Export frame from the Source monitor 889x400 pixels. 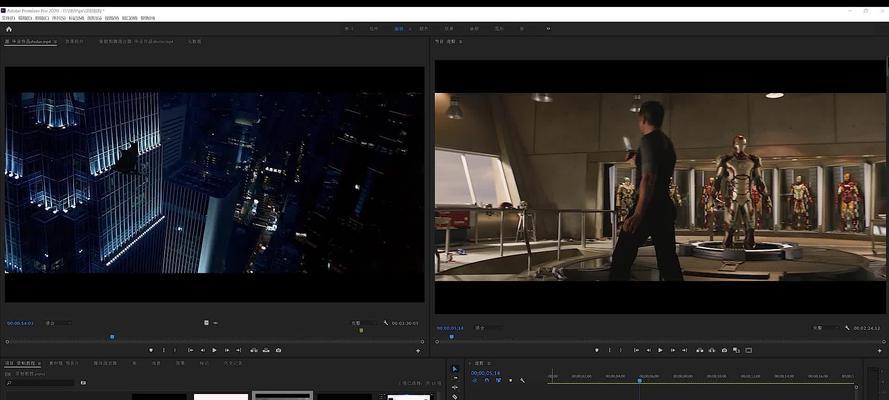click(278, 350)
